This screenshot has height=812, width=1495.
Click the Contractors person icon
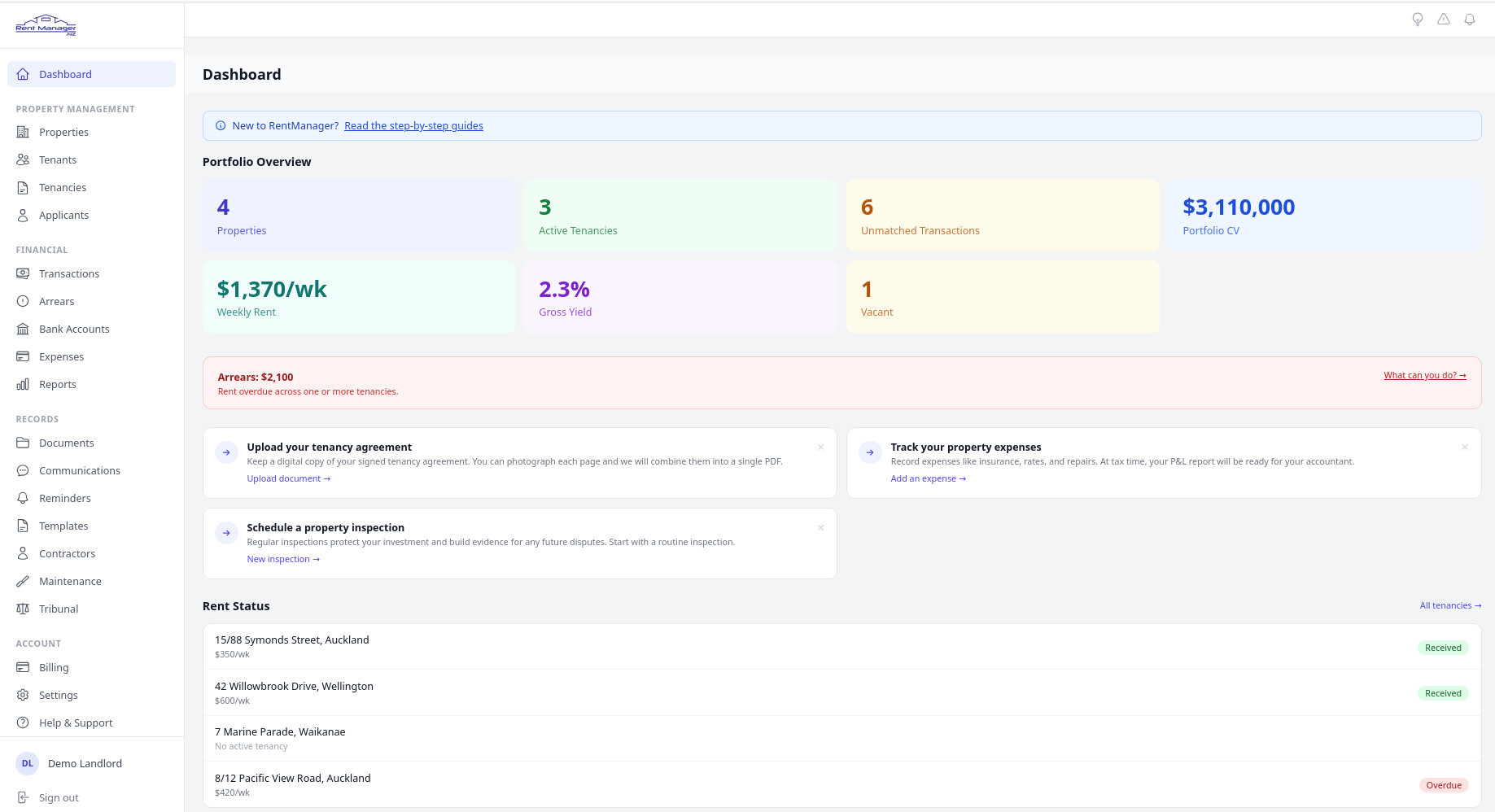tap(23, 553)
